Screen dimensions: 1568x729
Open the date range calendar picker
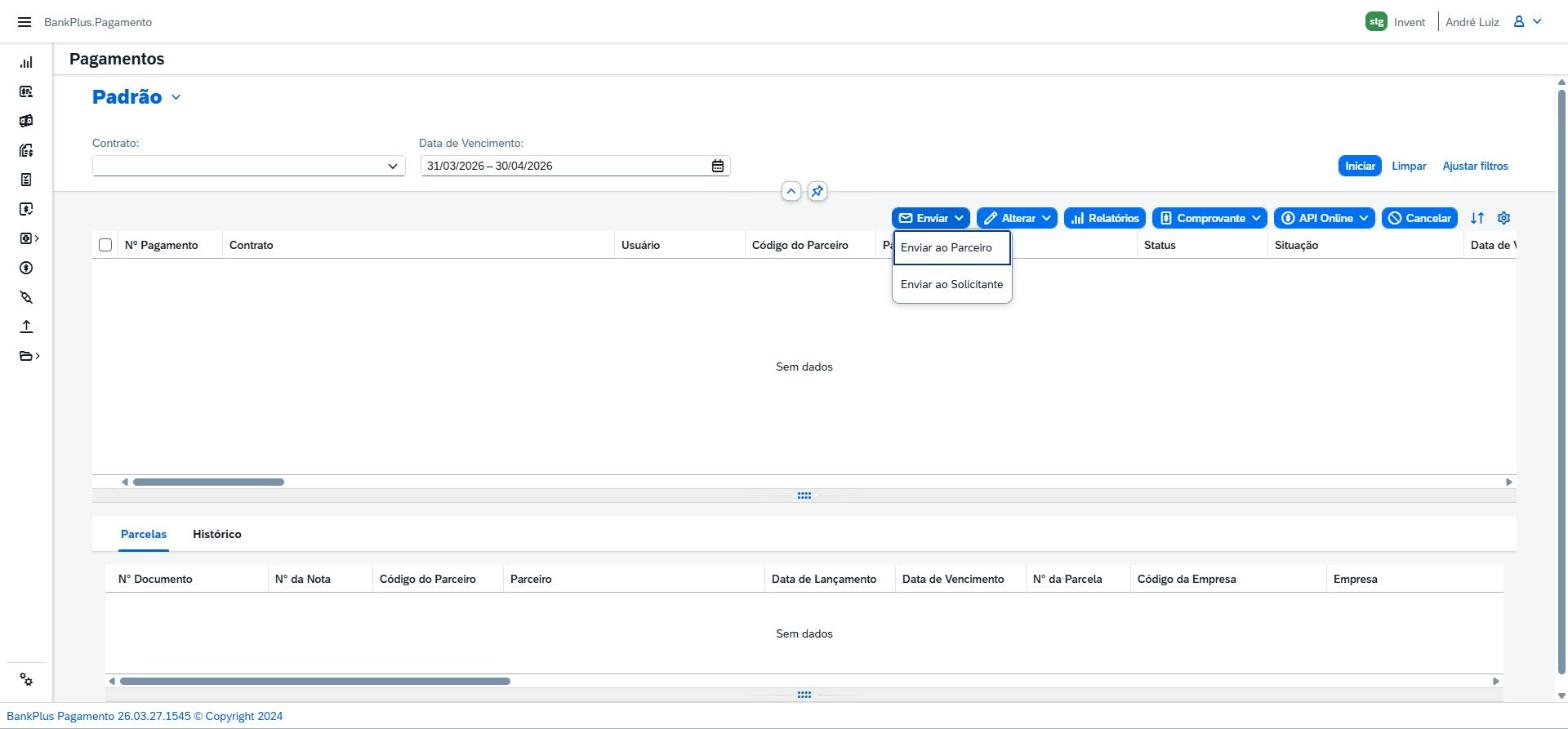[x=717, y=166]
